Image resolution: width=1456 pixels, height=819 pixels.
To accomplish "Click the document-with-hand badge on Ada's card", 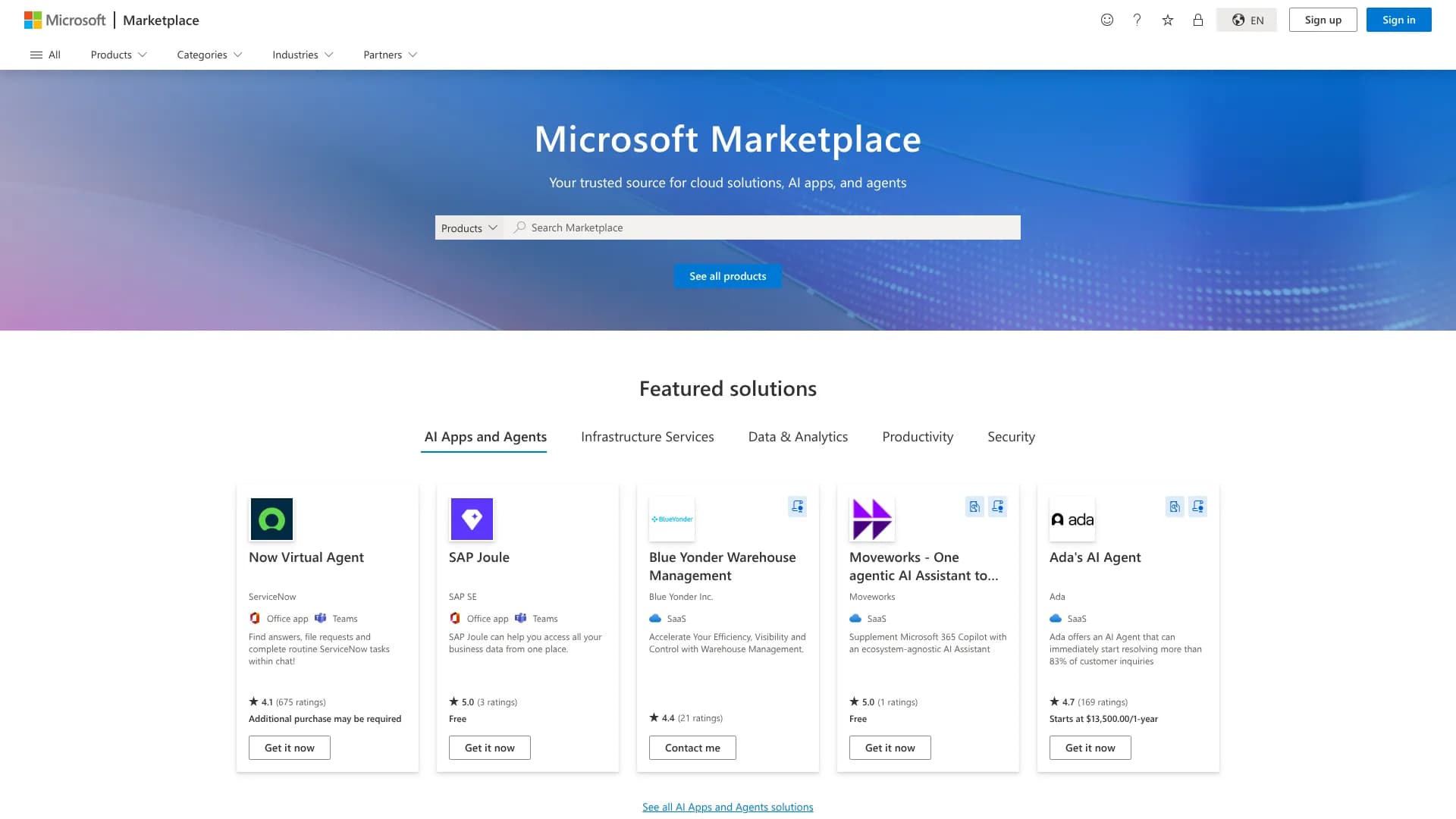I will coord(1175,507).
